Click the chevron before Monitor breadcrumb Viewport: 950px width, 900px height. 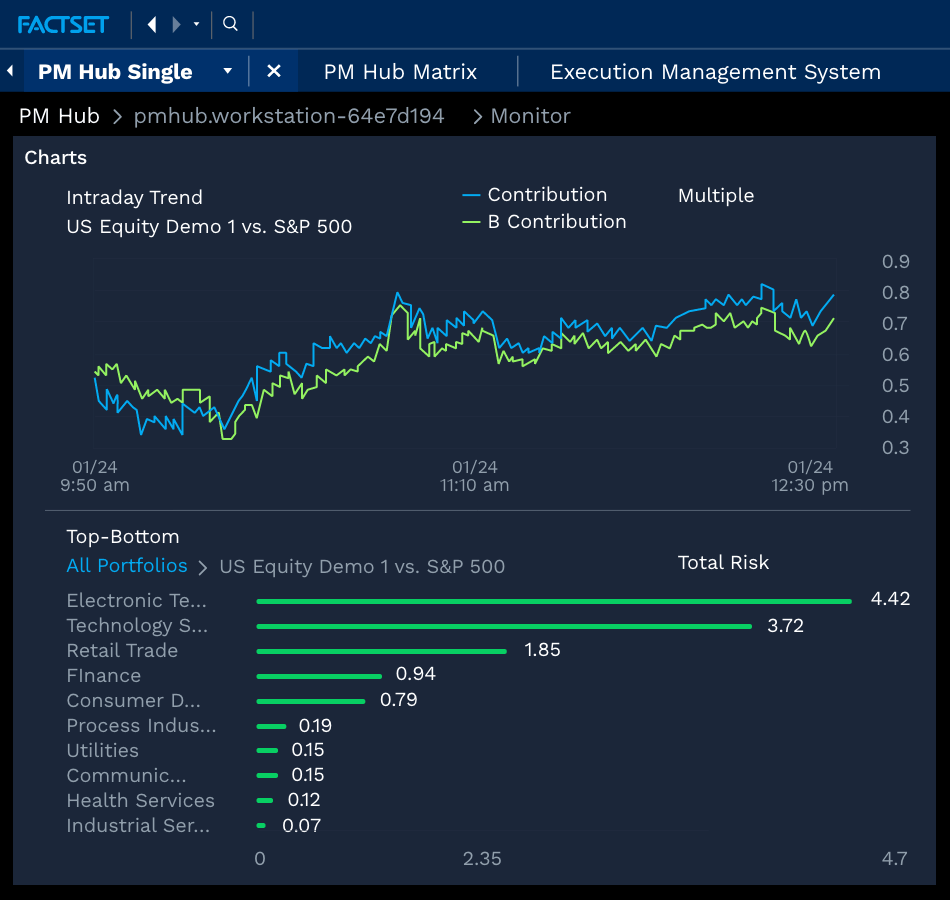point(477,116)
